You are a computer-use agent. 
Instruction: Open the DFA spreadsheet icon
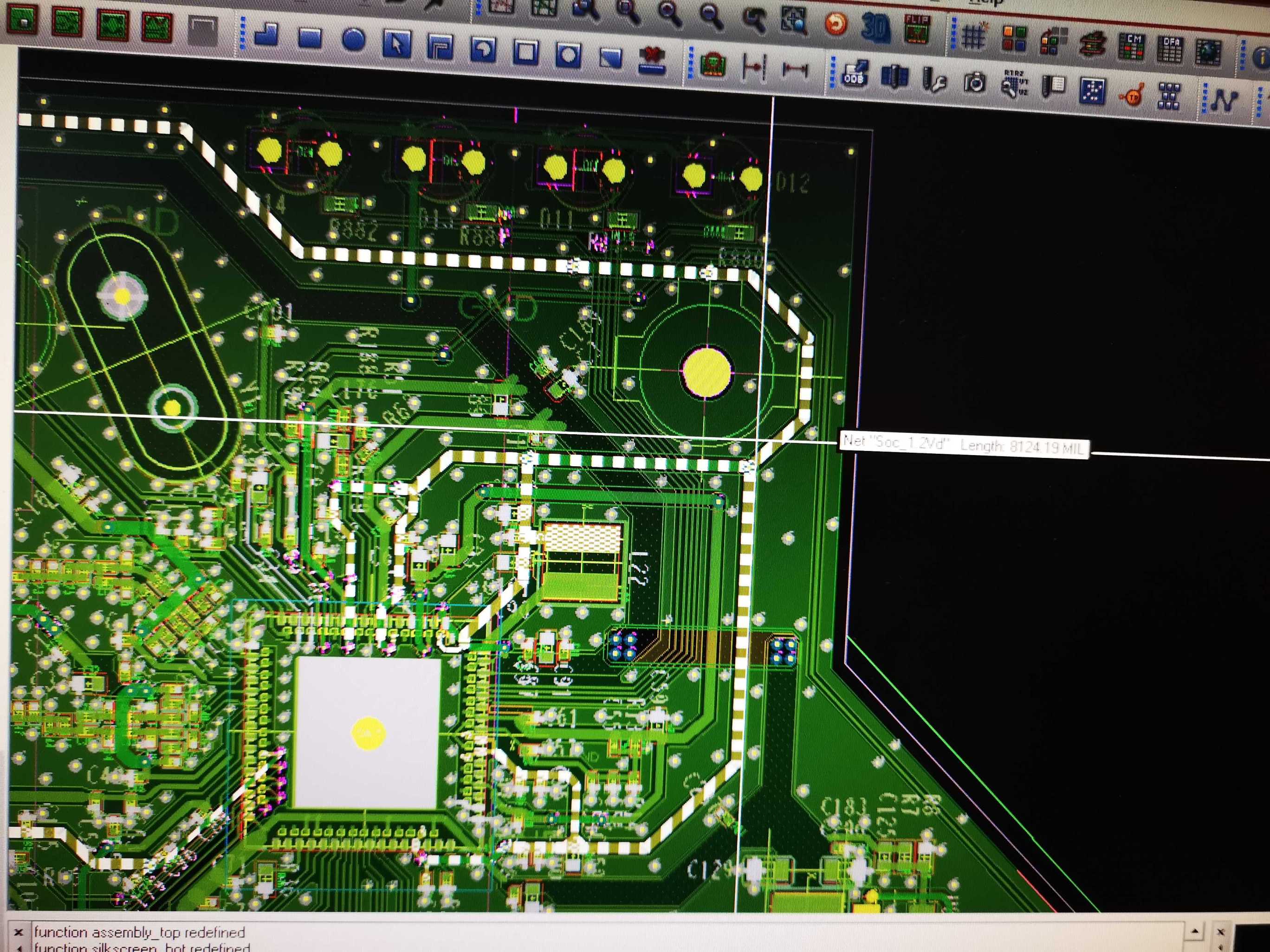(1171, 49)
